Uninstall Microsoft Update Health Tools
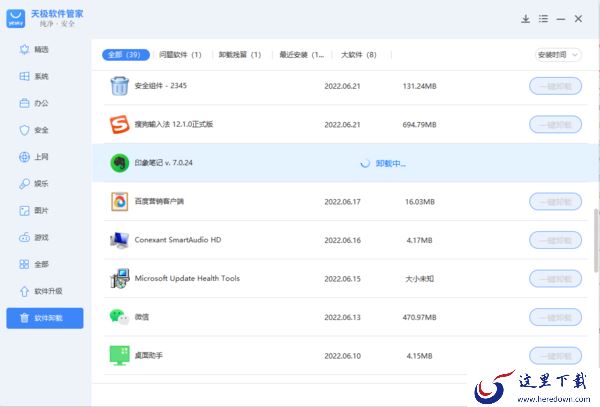 pyautogui.click(x=555, y=278)
